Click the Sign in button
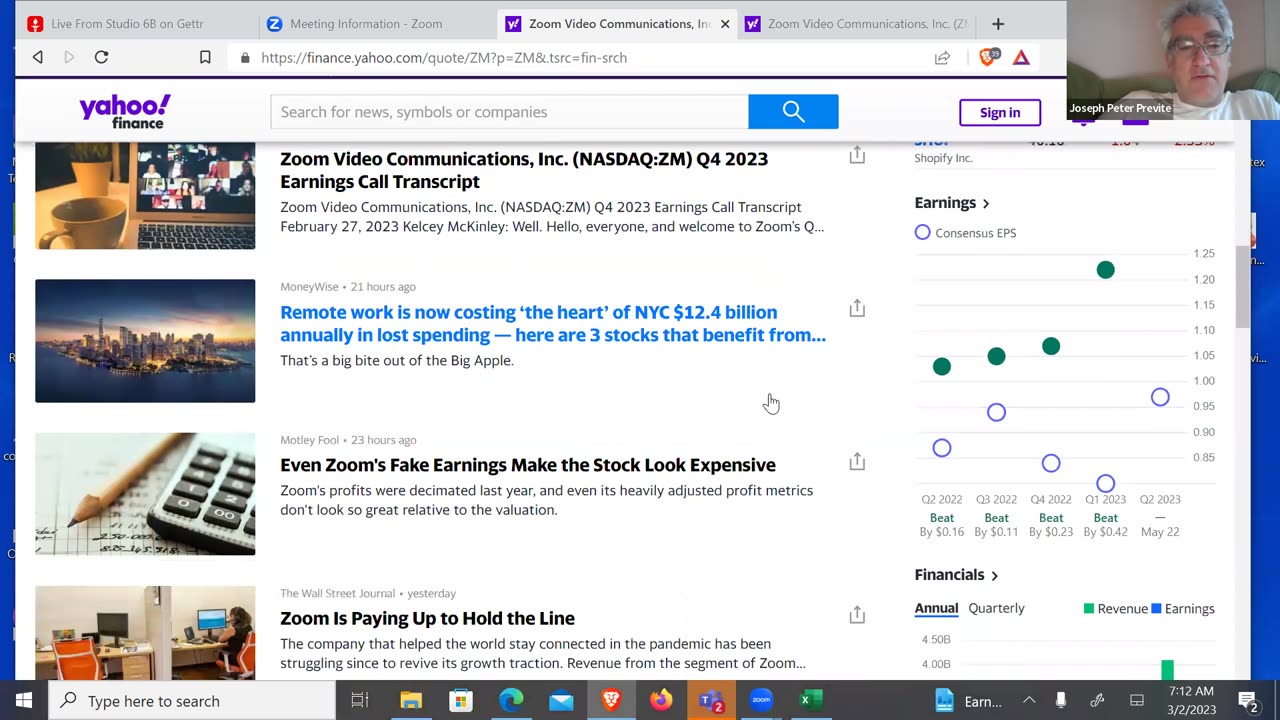The image size is (1280, 720). pos(1000,112)
